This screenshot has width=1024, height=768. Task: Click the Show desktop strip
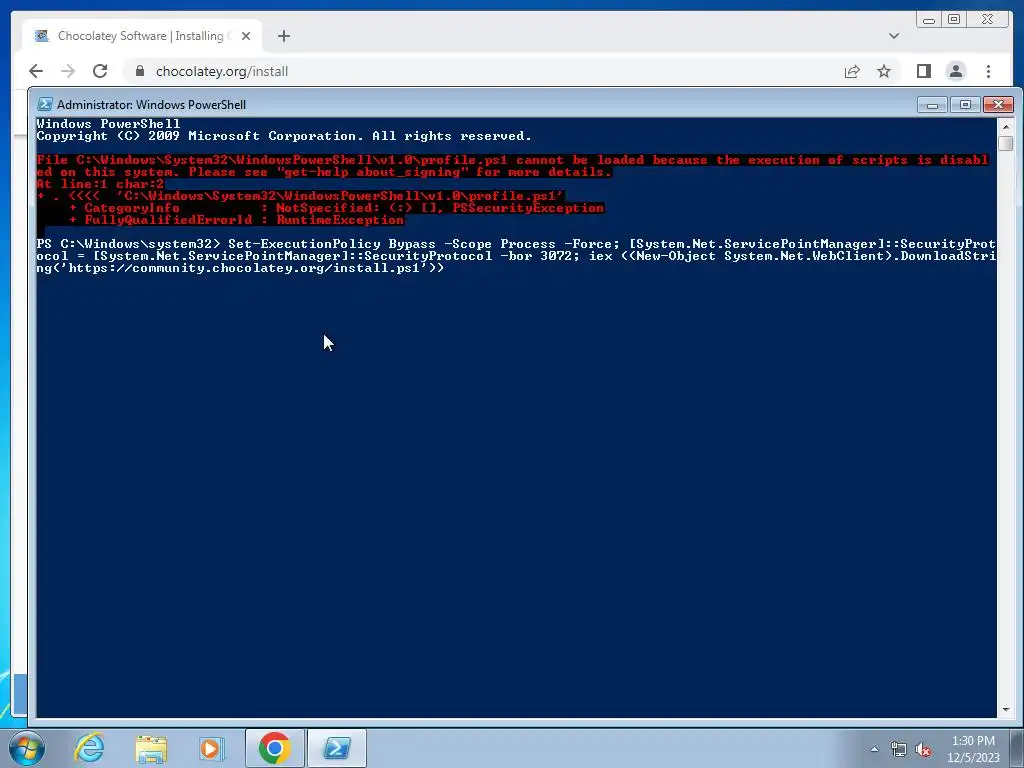[1018, 748]
